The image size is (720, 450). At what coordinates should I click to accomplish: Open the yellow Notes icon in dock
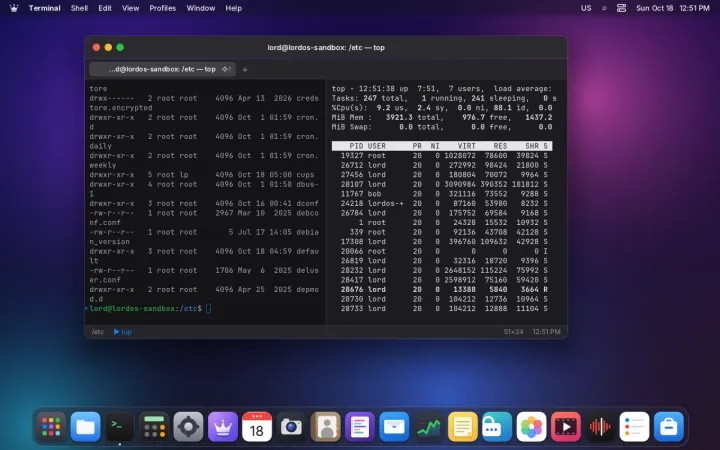tap(462, 427)
